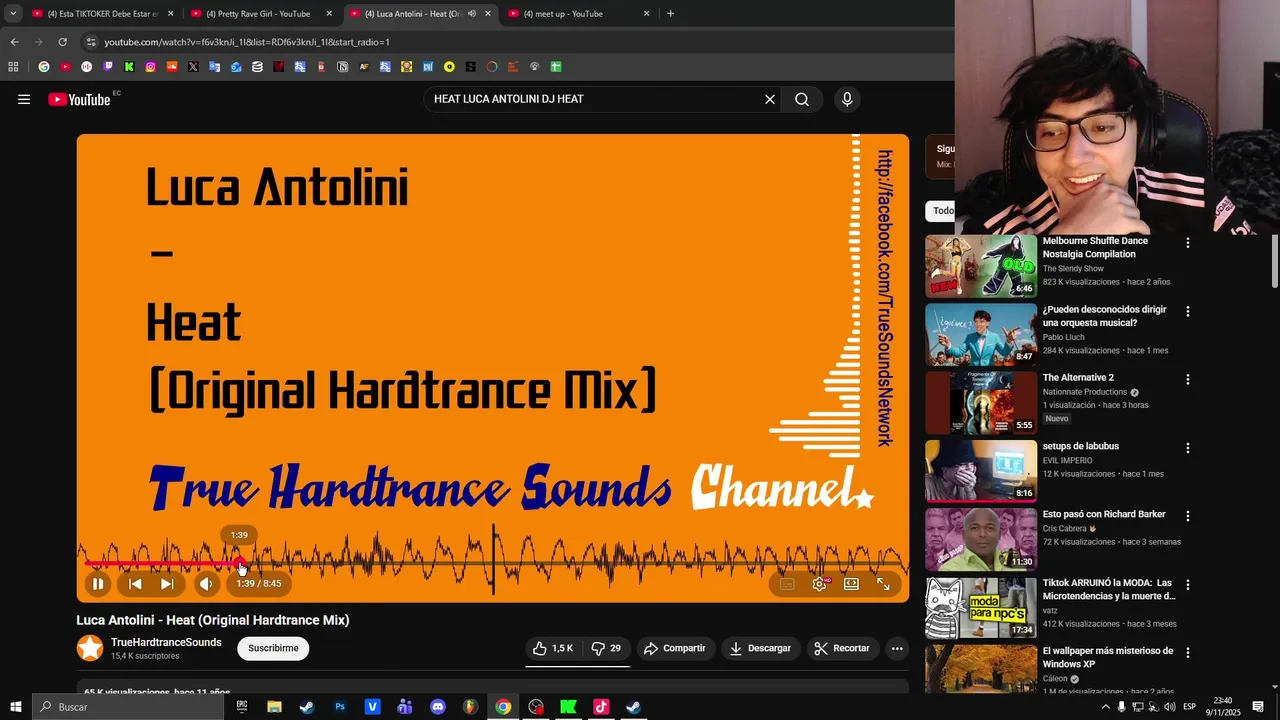The height and width of the screenshot is (720, 1280).
Task: Open Photoshop from the taskbar
Action: [x=340, y=707]
